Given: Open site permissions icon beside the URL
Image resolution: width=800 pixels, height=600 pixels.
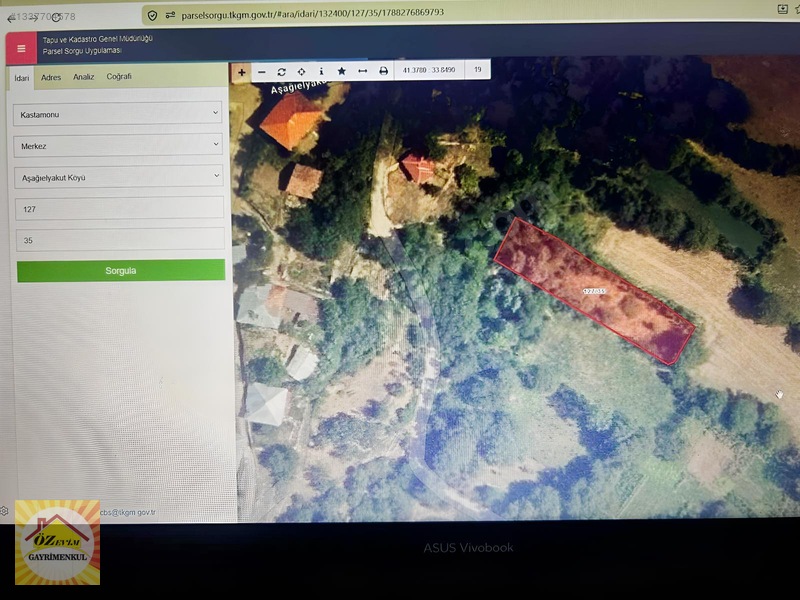Looking at the screenshot, I should click(x=170, y=15).
